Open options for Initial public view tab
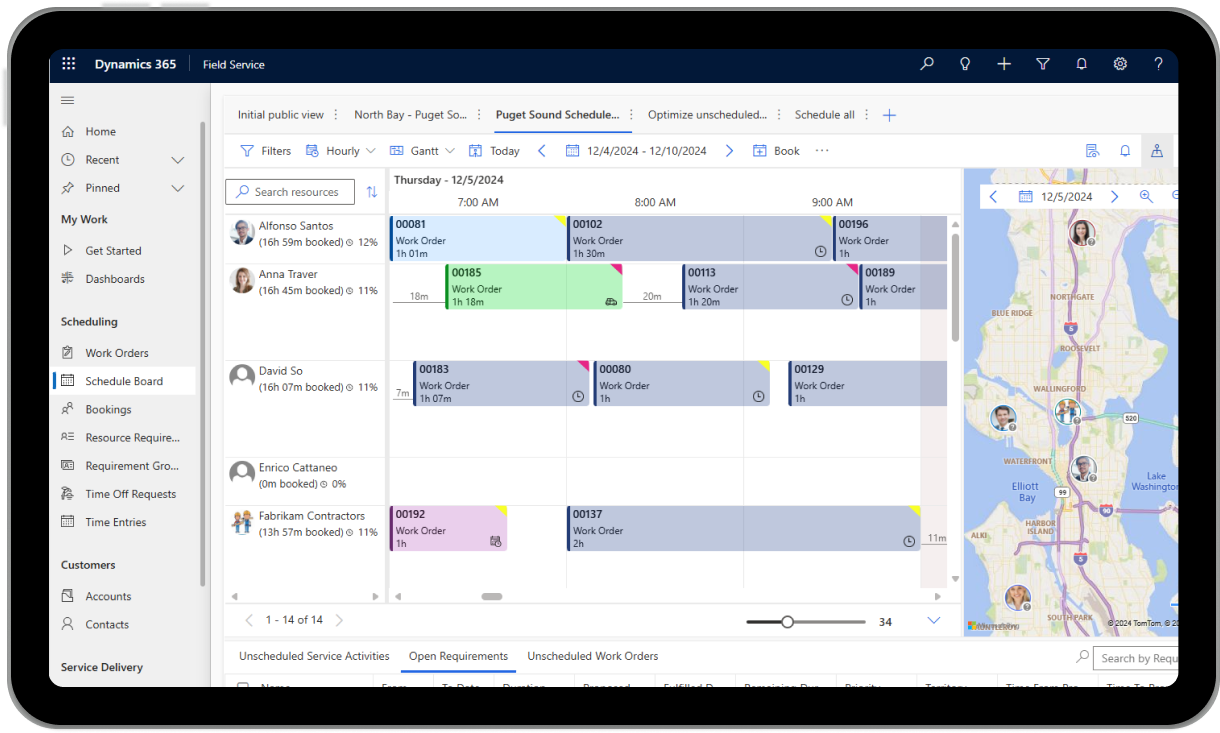The image size is (1220, 733). [x=336, y=115]
